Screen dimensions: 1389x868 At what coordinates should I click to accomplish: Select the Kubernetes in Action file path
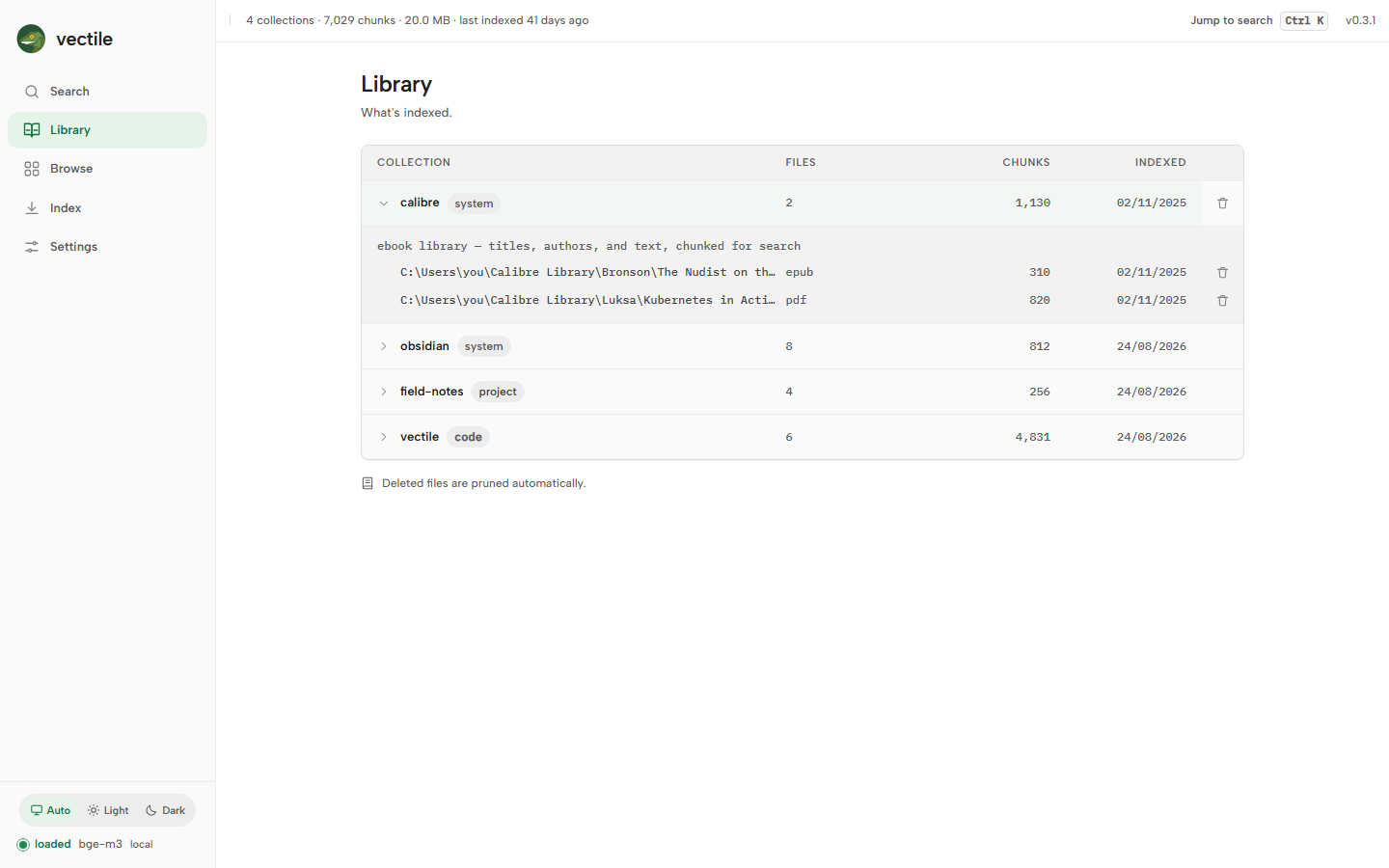[587, 300]
